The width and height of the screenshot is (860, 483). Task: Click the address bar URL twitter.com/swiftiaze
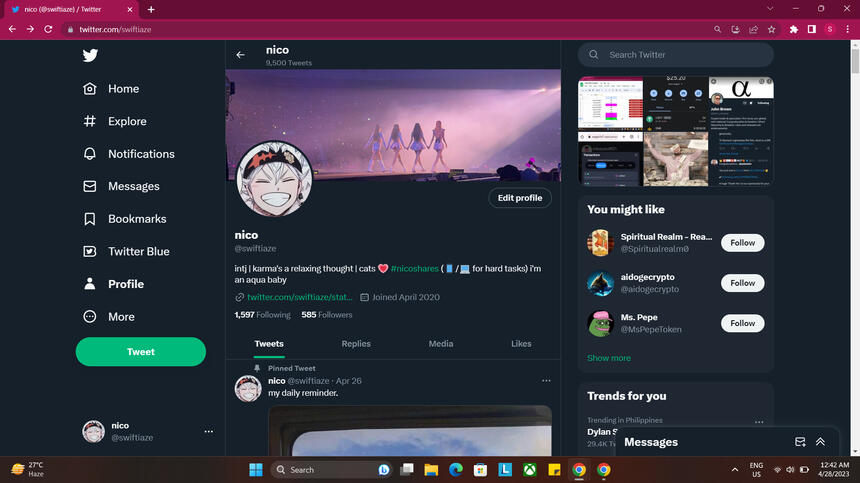115,30
